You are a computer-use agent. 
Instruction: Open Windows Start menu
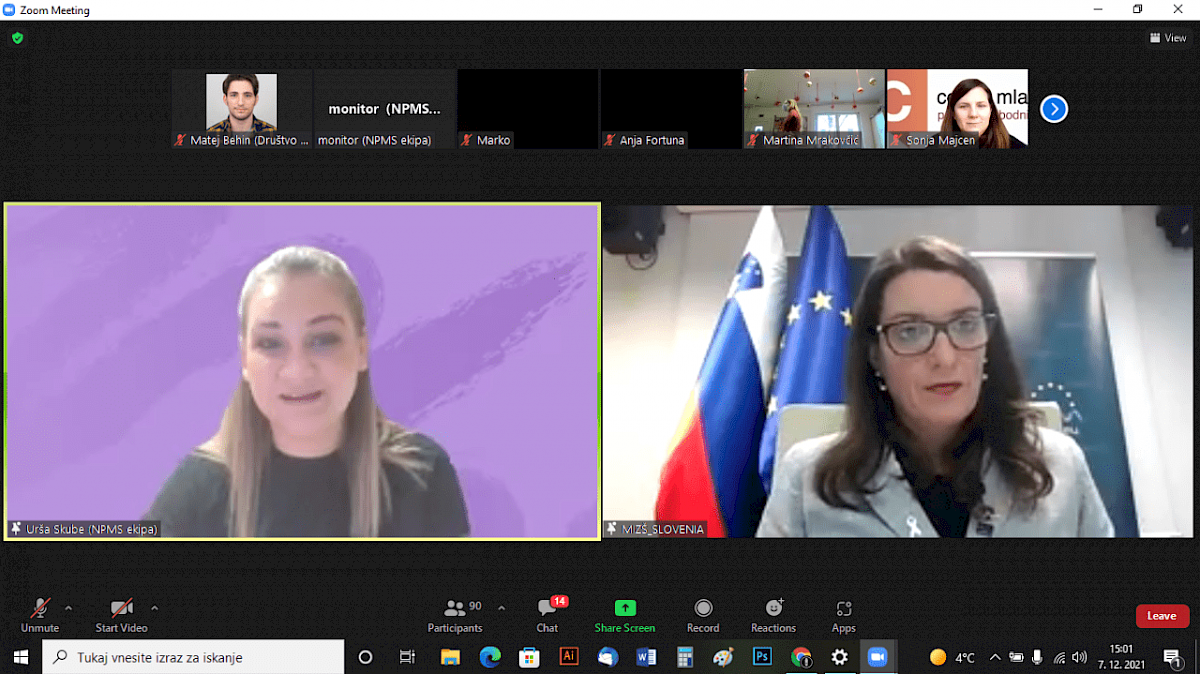click(20, 657)
